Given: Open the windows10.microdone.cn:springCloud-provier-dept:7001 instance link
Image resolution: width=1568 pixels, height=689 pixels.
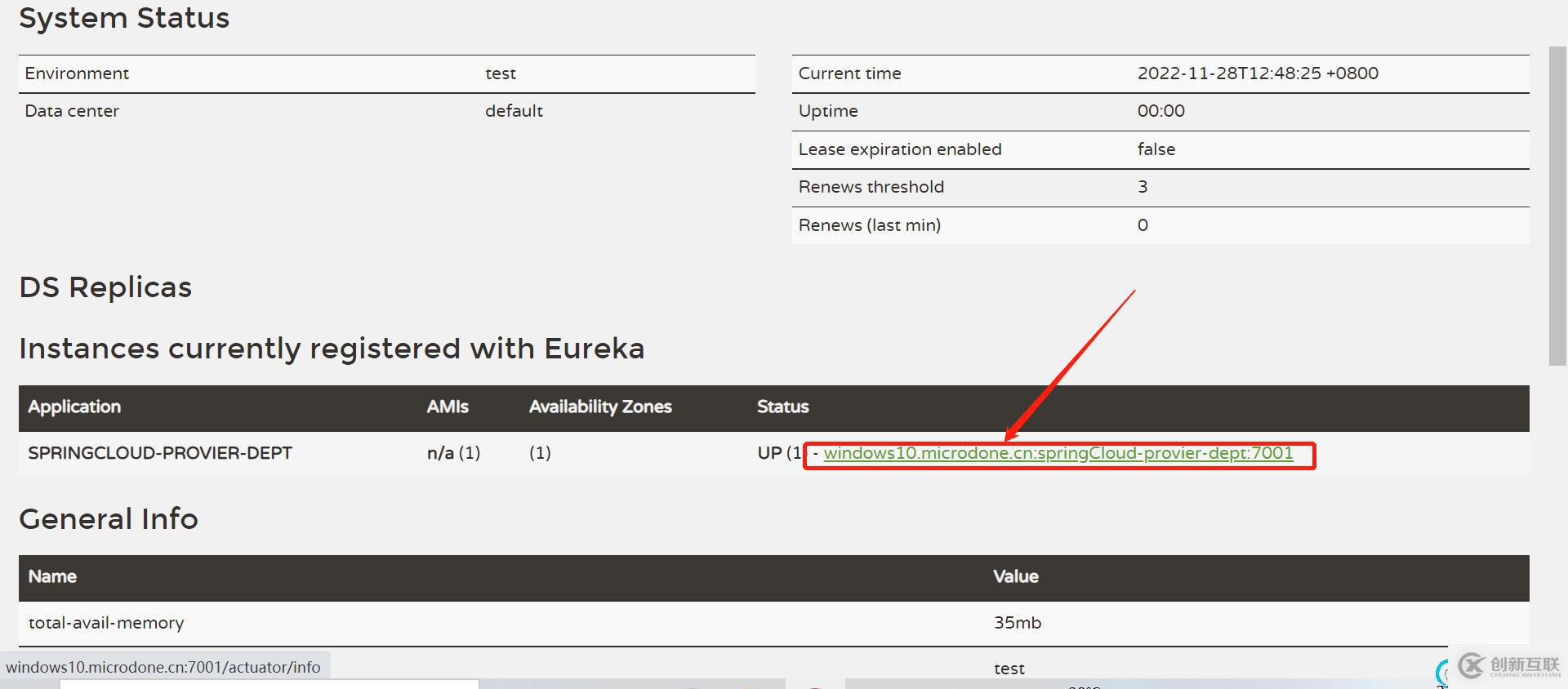Looking at the screenshot, I should click(1058, 453).
